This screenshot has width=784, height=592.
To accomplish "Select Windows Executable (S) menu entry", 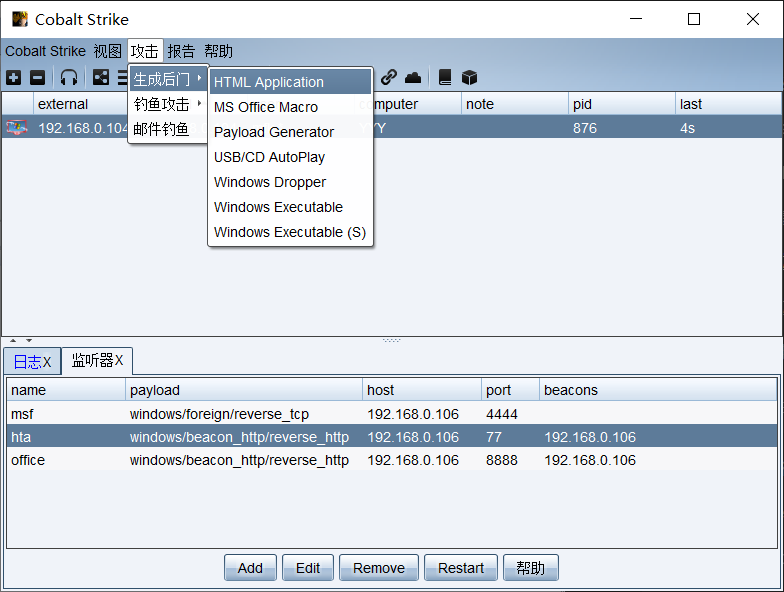I will pos(290,232).
